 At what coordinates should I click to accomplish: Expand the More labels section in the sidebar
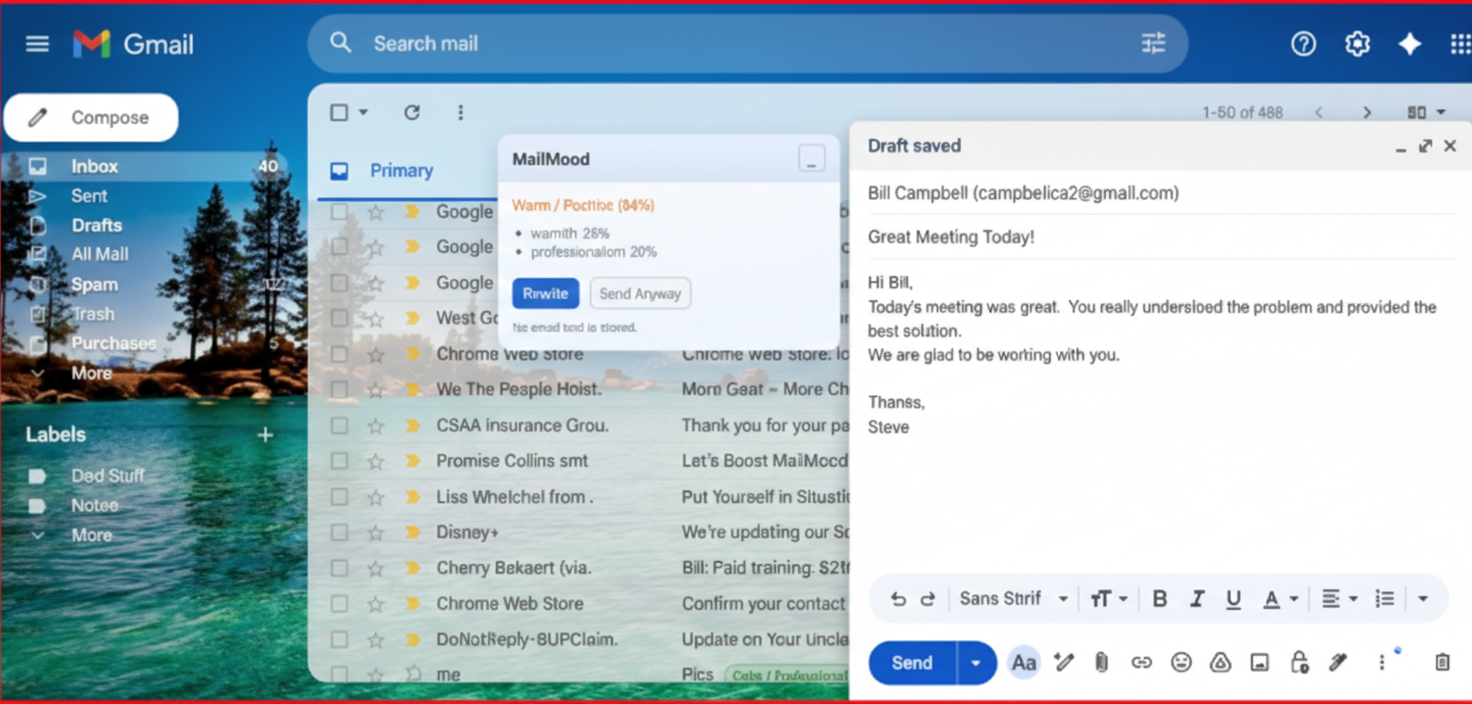92,536
